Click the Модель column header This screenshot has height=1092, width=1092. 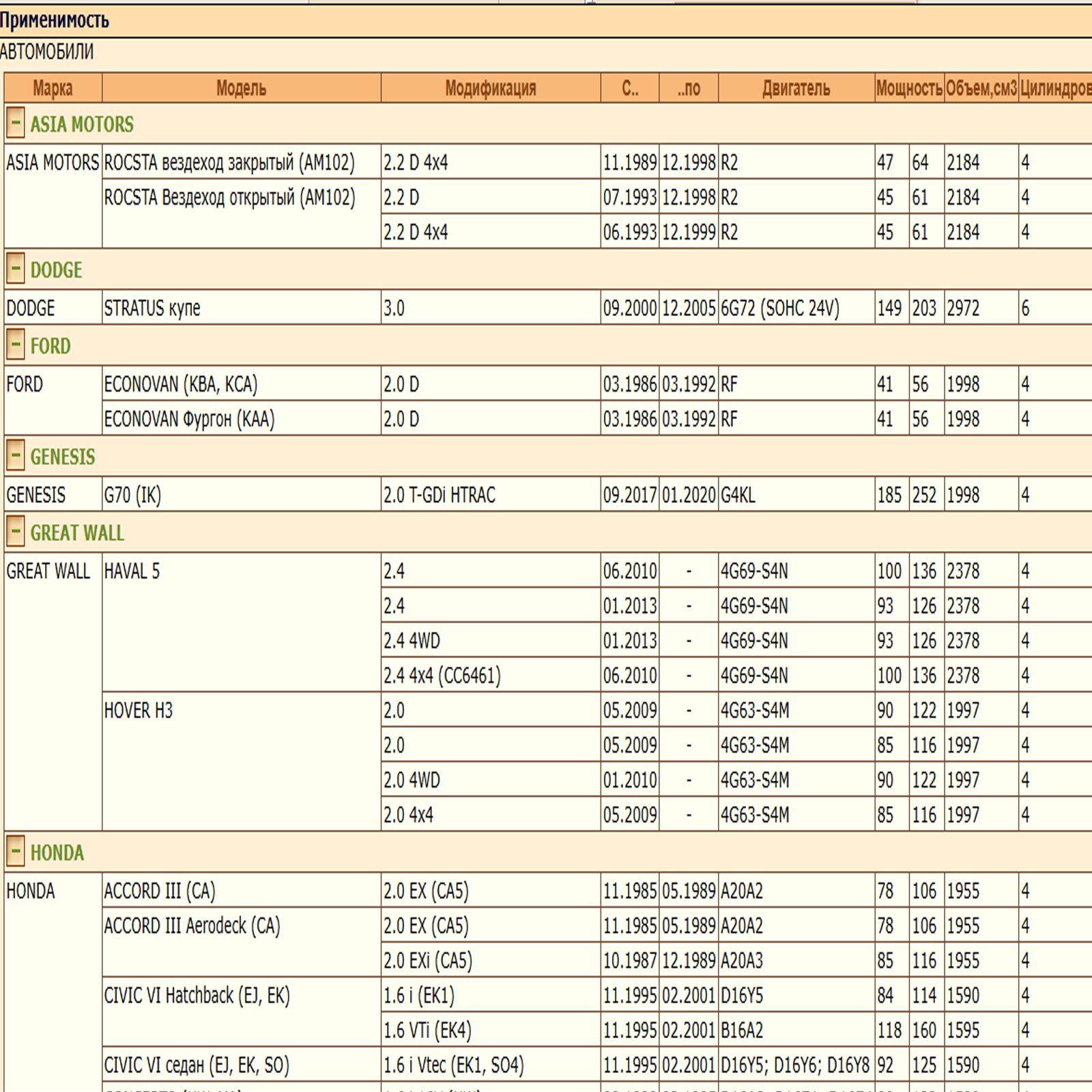tap(241, 88)
